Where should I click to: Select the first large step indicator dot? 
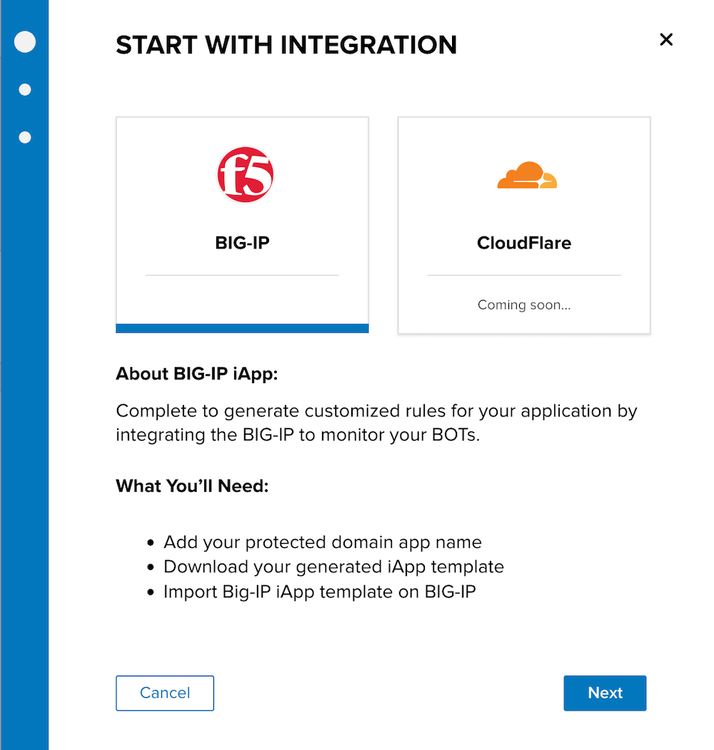(x=25, y=41)
